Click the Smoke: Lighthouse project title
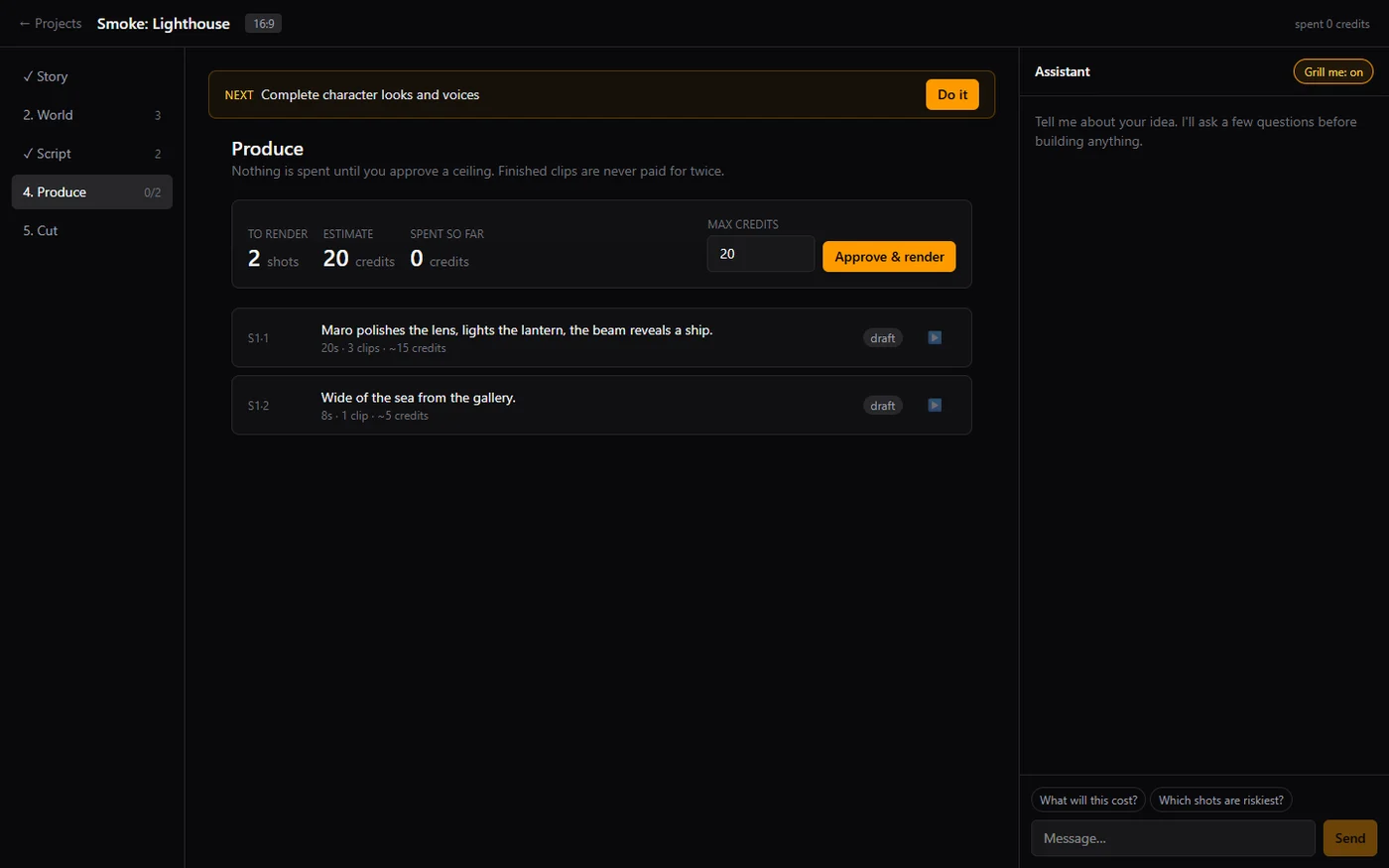The height and width of the screenshot is (868, 1389). [x=164, y=23]
